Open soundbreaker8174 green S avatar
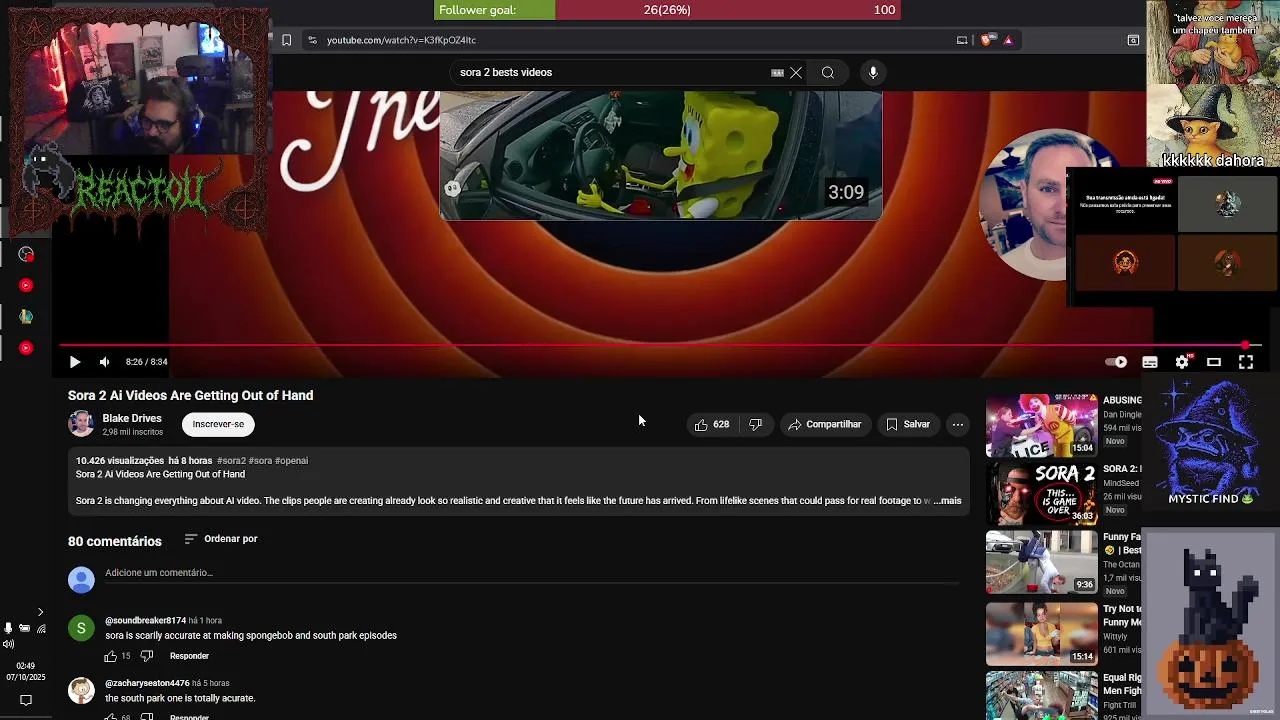Screen dimensions: 1280x720 (81, 628)
